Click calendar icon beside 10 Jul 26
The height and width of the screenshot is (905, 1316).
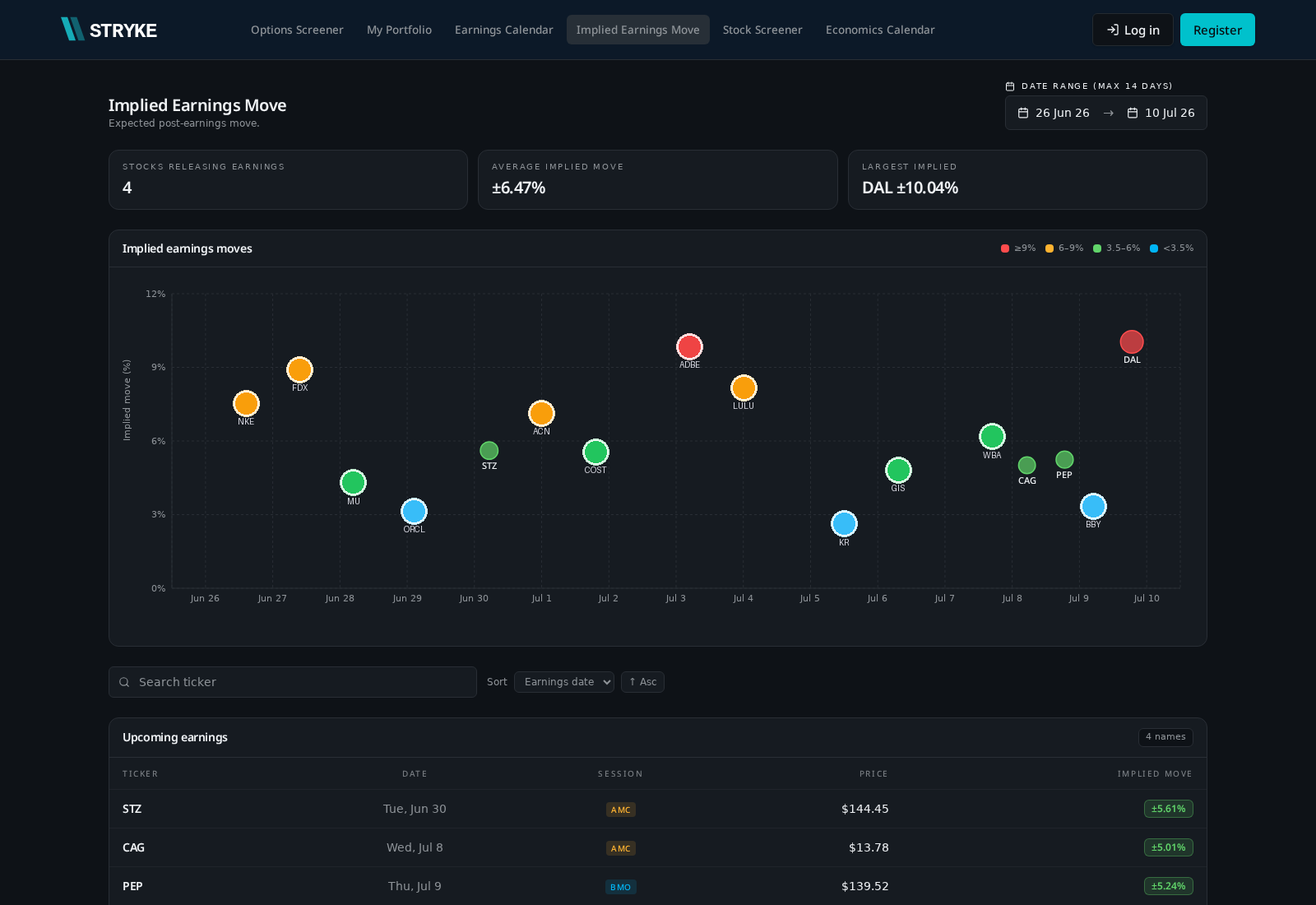click(1133, 113)
